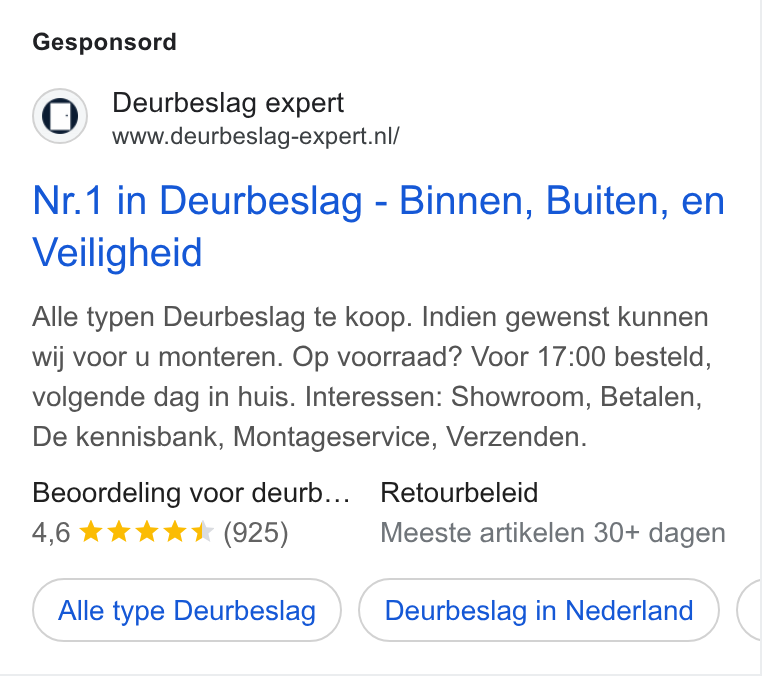
Task: Select the Alle type Deurbeslag chip
Action: [x=187, y=610]
